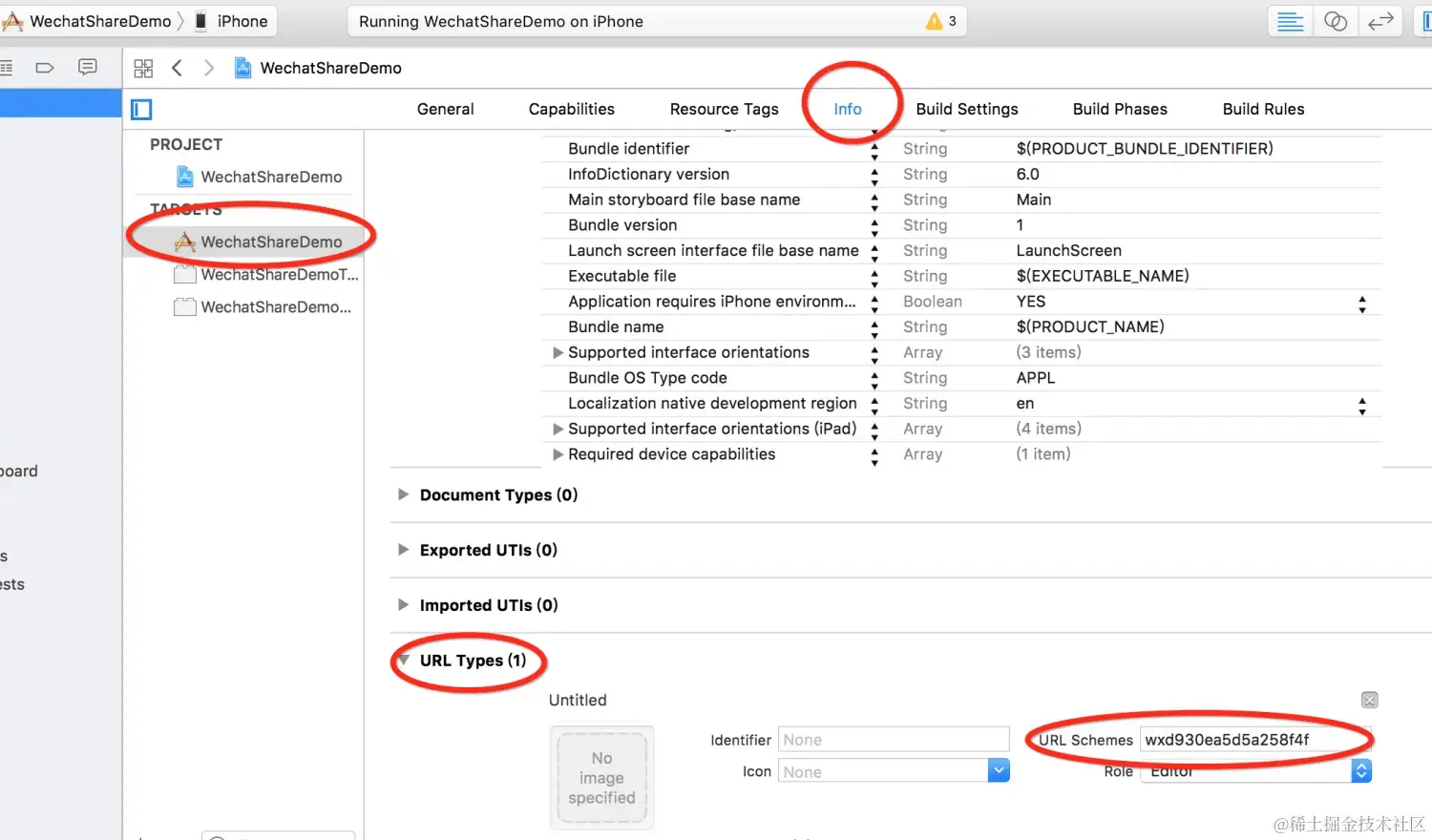Open the warnings indicator showing 3
The height and width of the screenshot is (840, 1432).
(x=941, y=21)
